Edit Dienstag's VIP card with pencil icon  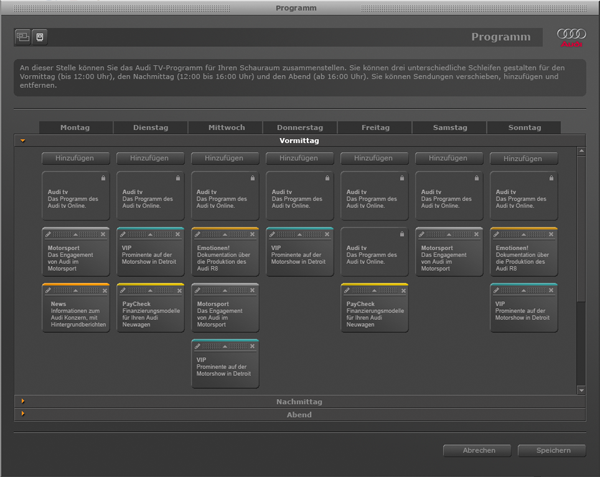click(123, 234)
